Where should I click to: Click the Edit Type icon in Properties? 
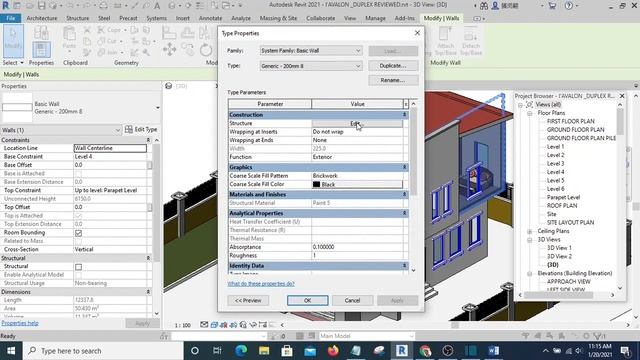(141, 129)
